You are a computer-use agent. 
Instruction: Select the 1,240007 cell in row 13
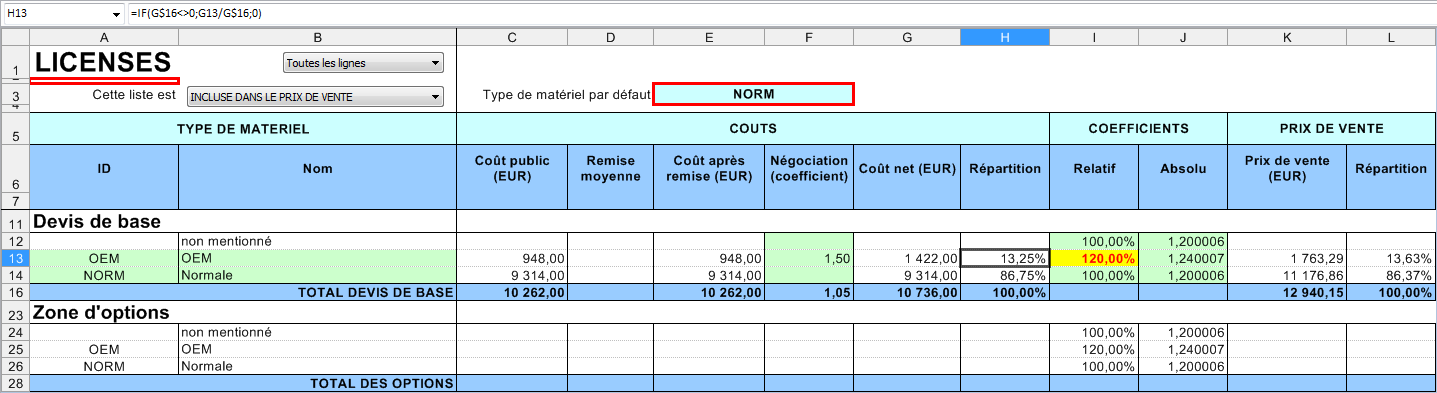(1183, 258)
